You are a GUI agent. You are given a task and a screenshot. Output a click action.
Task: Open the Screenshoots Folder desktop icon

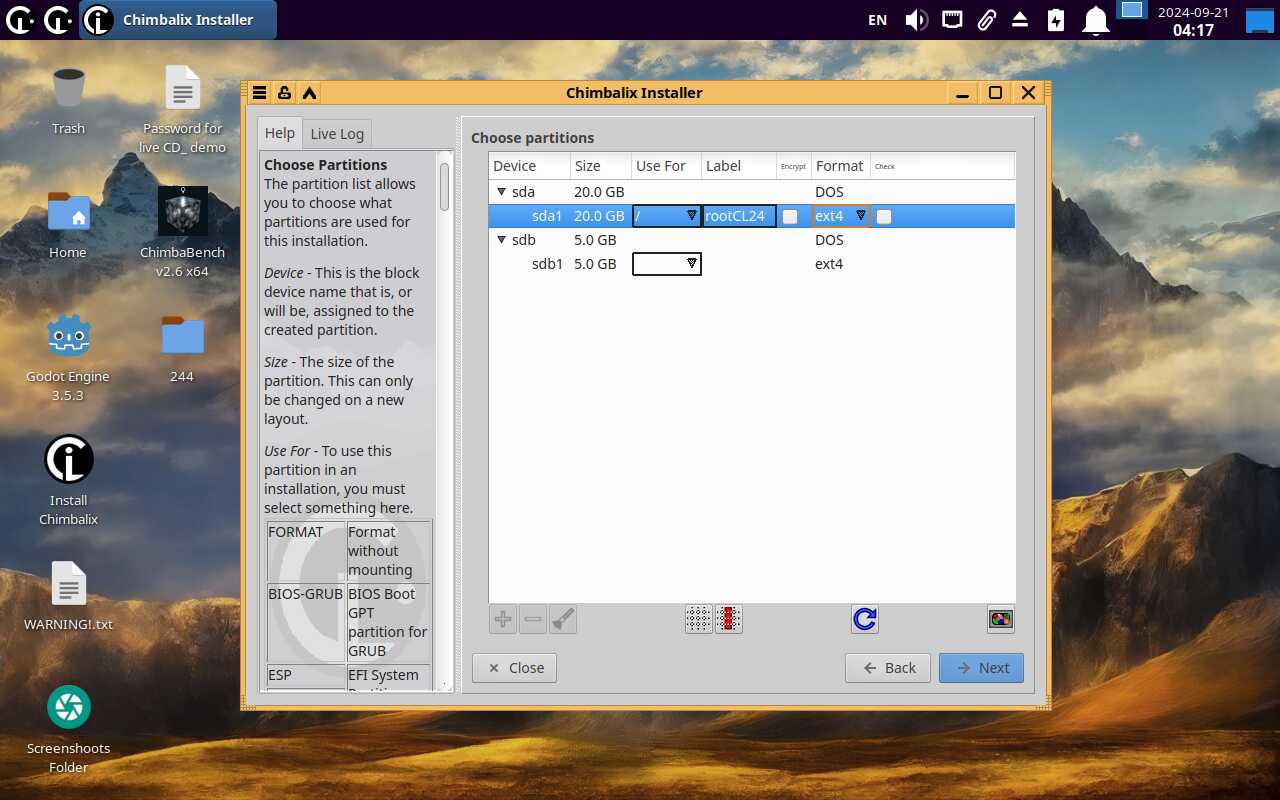(x=68, y=729)
